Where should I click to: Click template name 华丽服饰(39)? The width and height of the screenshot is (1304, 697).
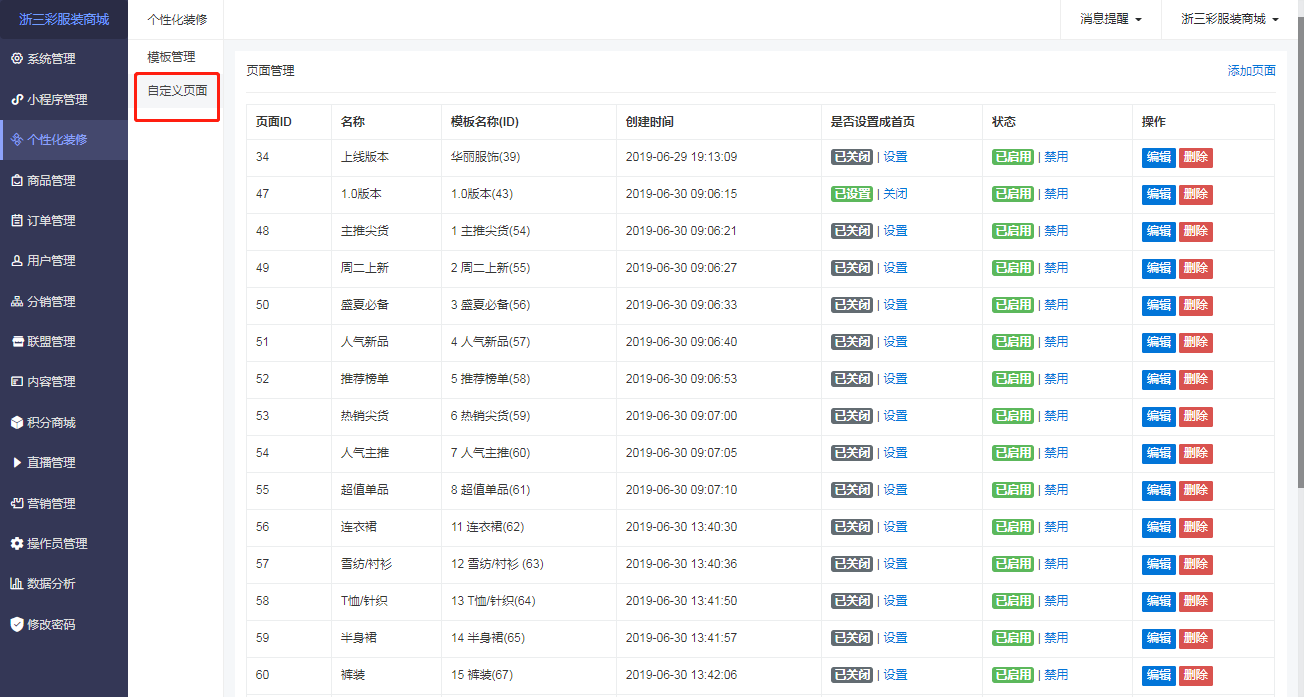pos(486,157)
